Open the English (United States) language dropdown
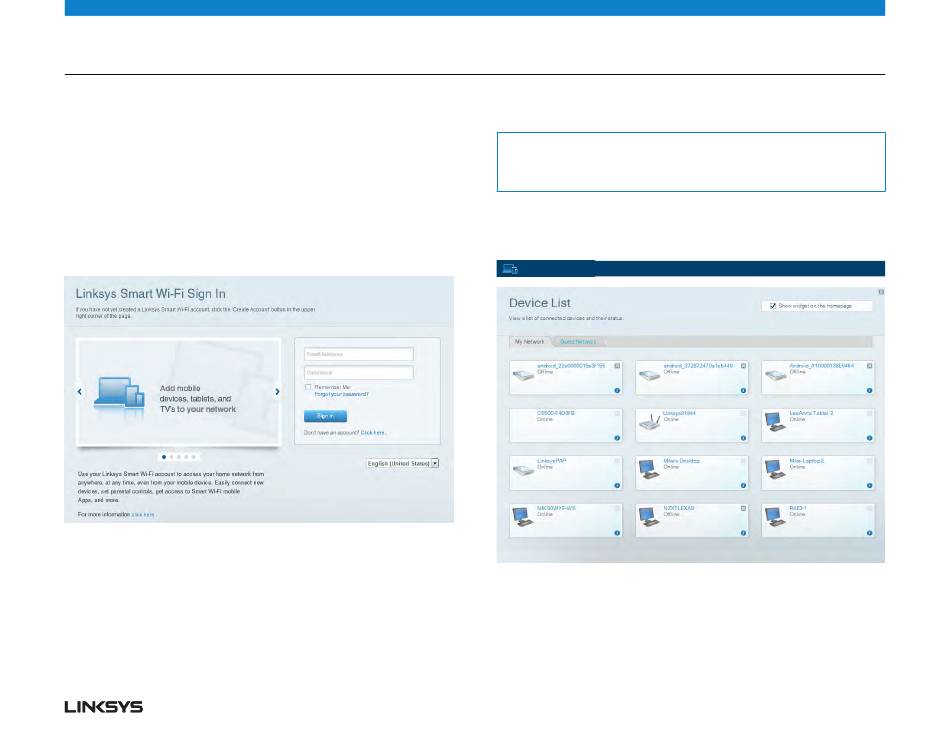This screenshot has width=950, height=734. coord(402,463)
